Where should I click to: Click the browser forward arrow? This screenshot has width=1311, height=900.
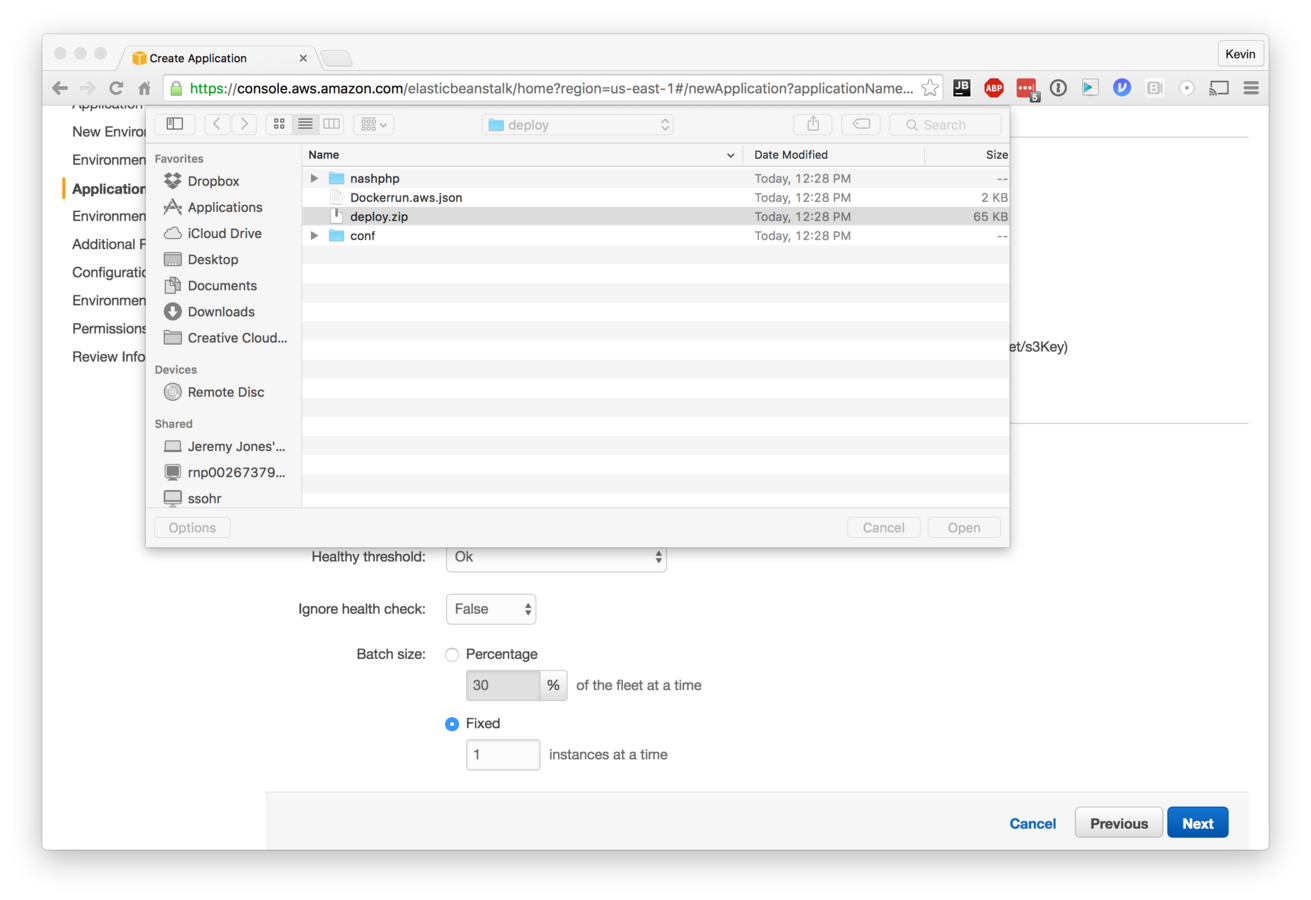[x=88, y=88]
